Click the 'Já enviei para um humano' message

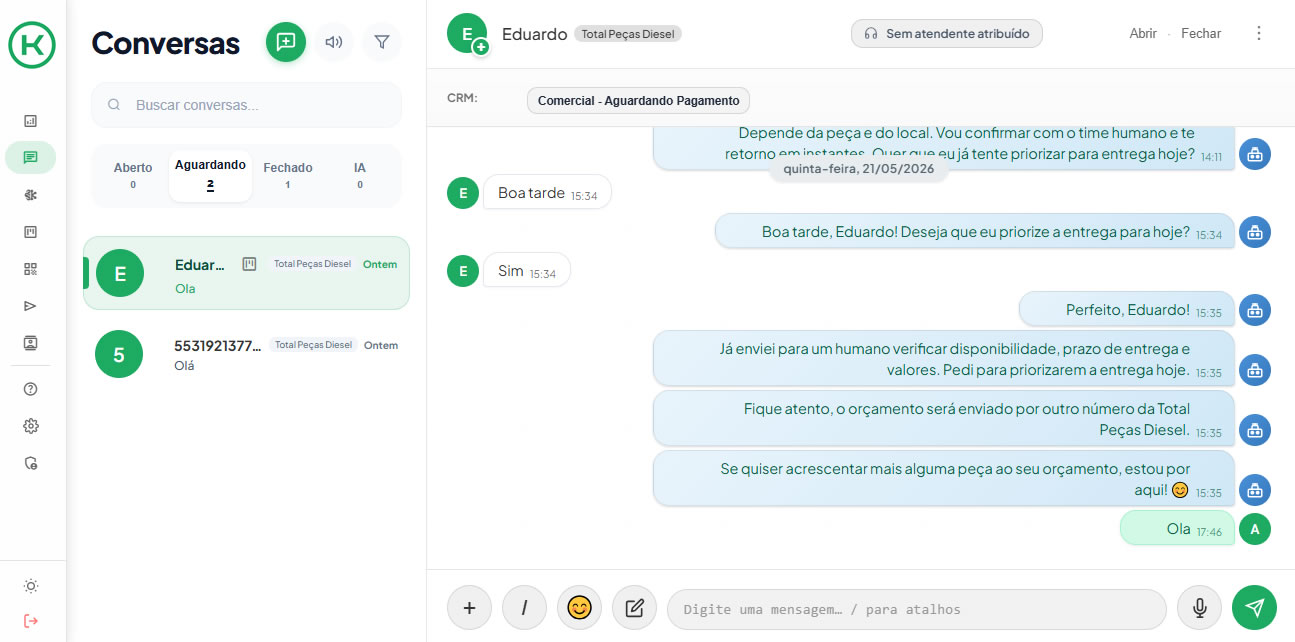pyautogui.click(x=943, y=359)
